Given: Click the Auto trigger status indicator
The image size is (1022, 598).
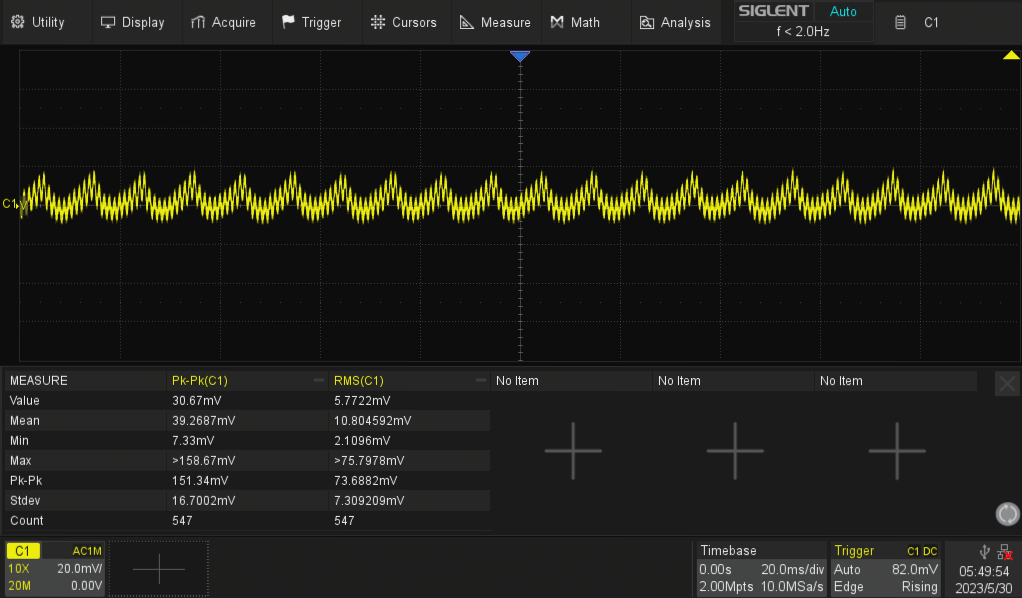Looking at the screenshot, I should pyautogui.click(x=843, y=12).
